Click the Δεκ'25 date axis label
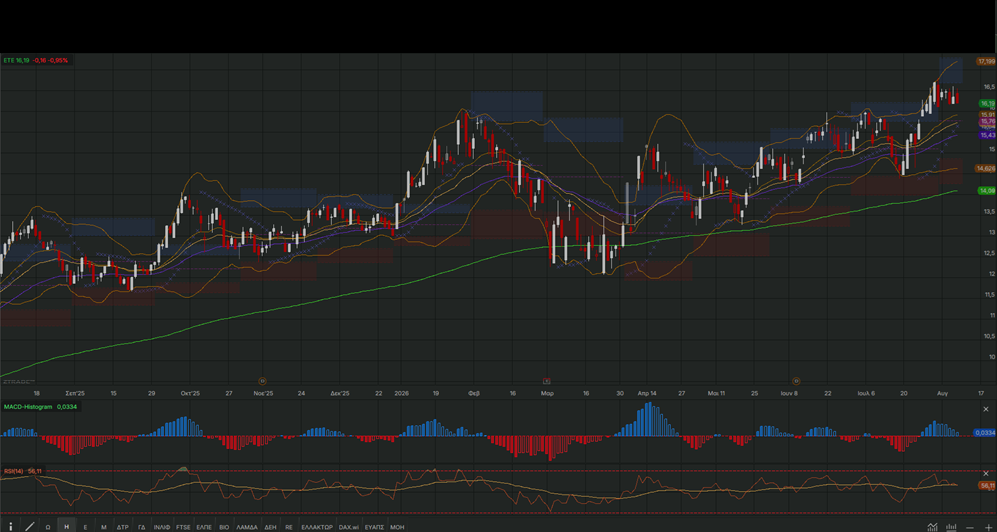Screen dimensions: 997x532 coord(340,393)
